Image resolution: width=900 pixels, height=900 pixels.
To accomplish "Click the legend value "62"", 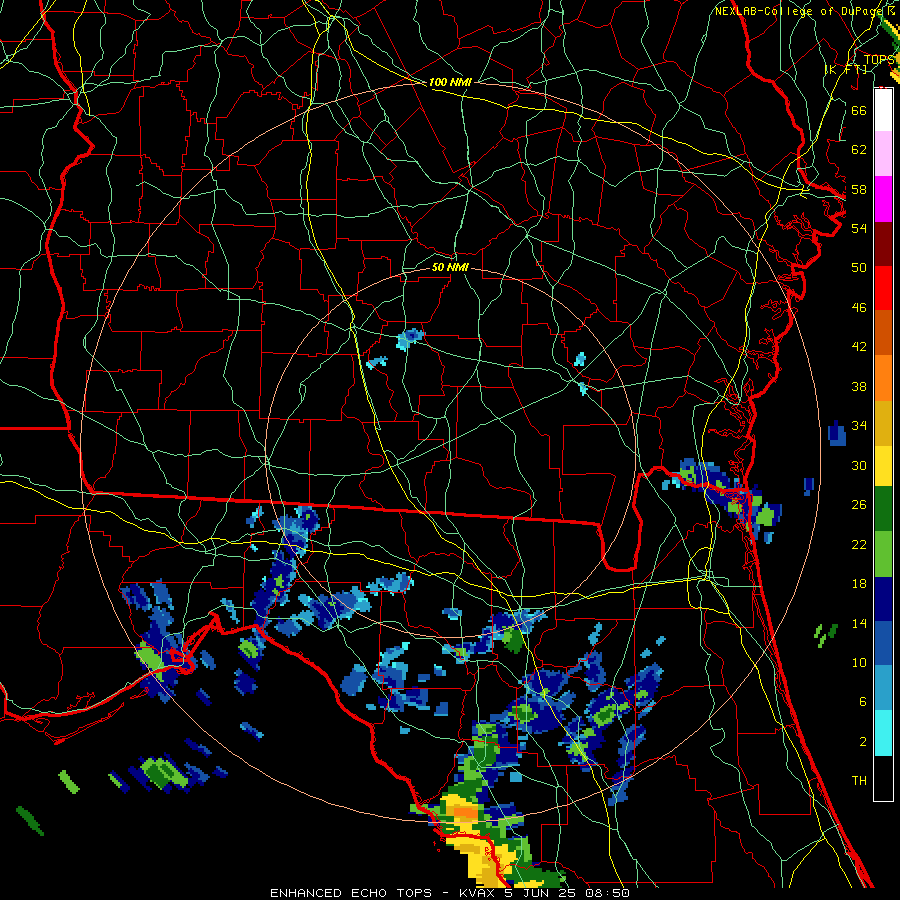I will (859, 150).
